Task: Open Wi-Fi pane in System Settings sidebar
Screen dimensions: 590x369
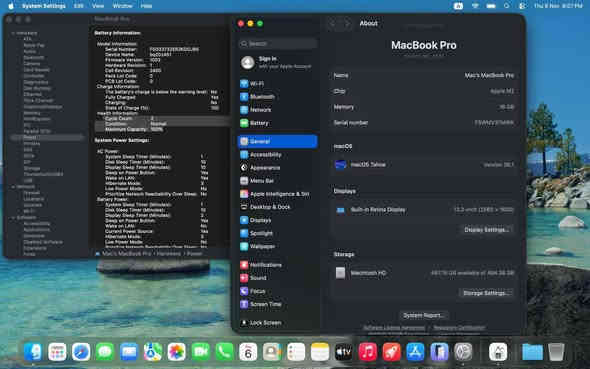Action: (x=278, y=84)
